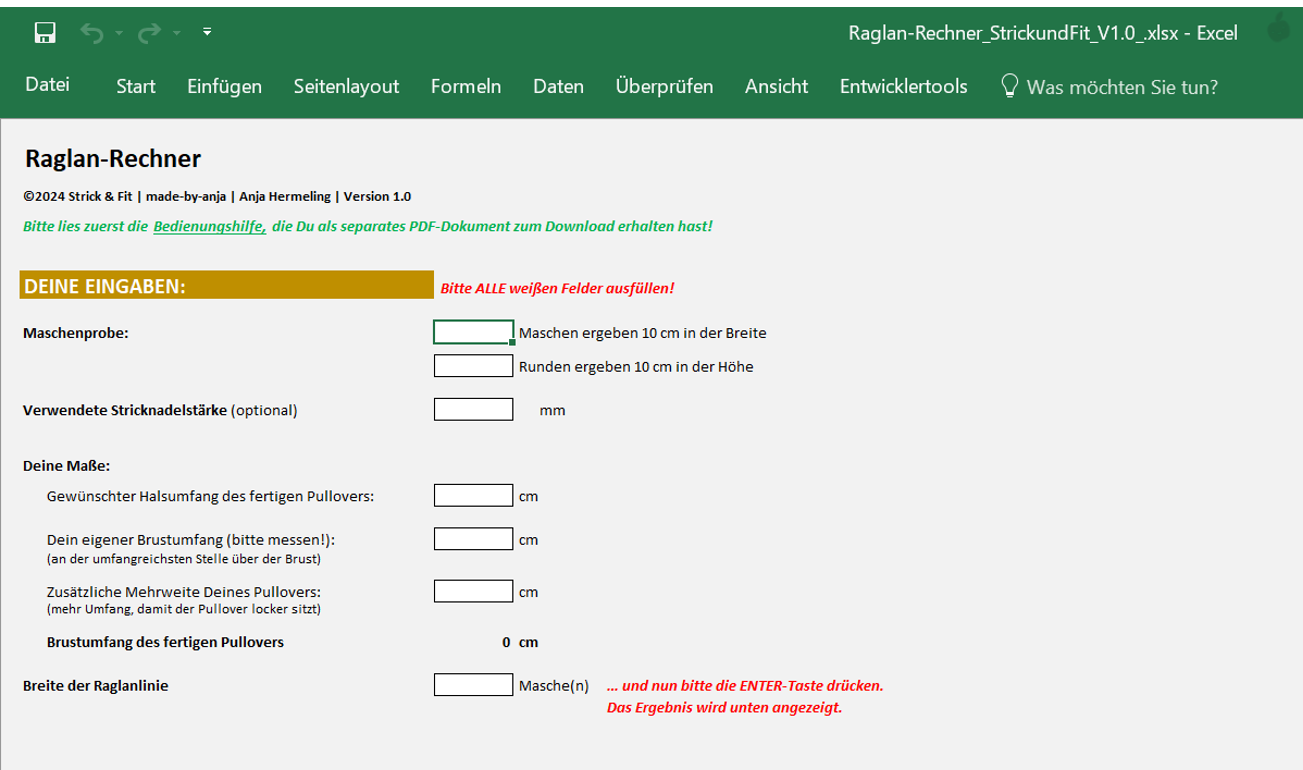
Task: Click the Save disk icon
Action: pyautogui.click(x=44, y=34)
